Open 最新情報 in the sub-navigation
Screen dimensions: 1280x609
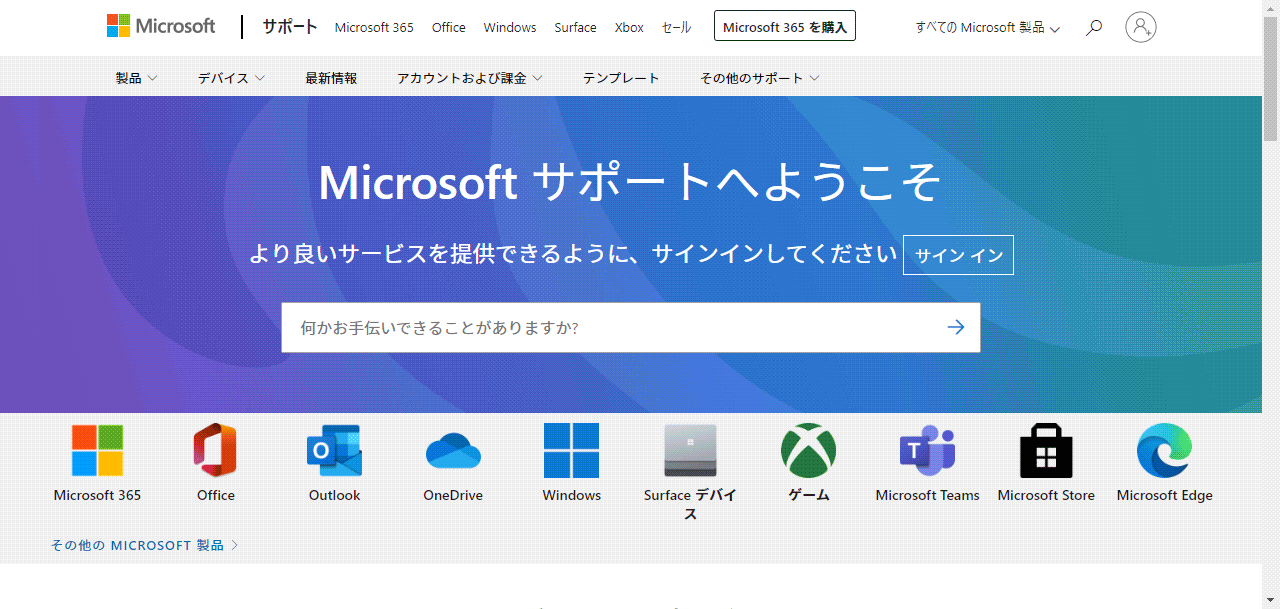331,78
